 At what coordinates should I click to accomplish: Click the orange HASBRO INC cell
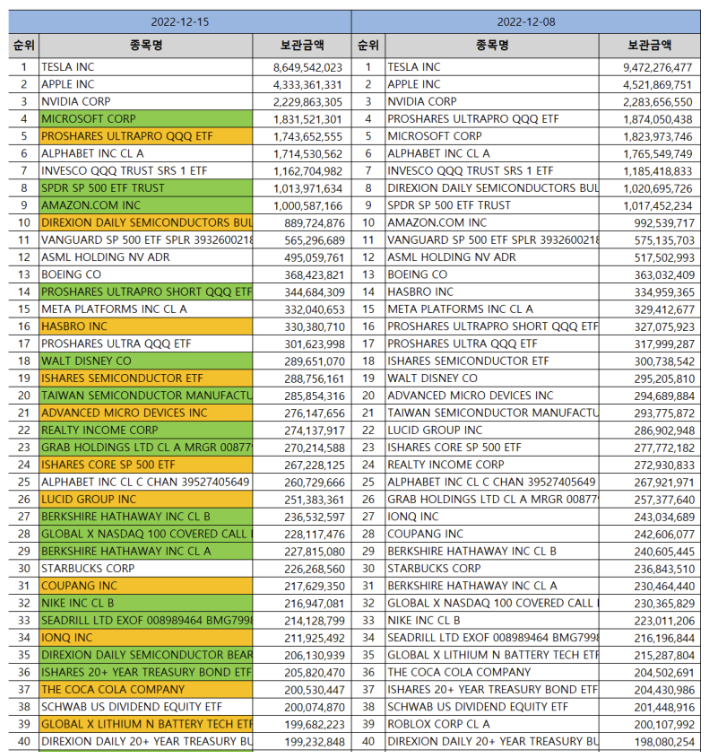click(x=146, y=327)
